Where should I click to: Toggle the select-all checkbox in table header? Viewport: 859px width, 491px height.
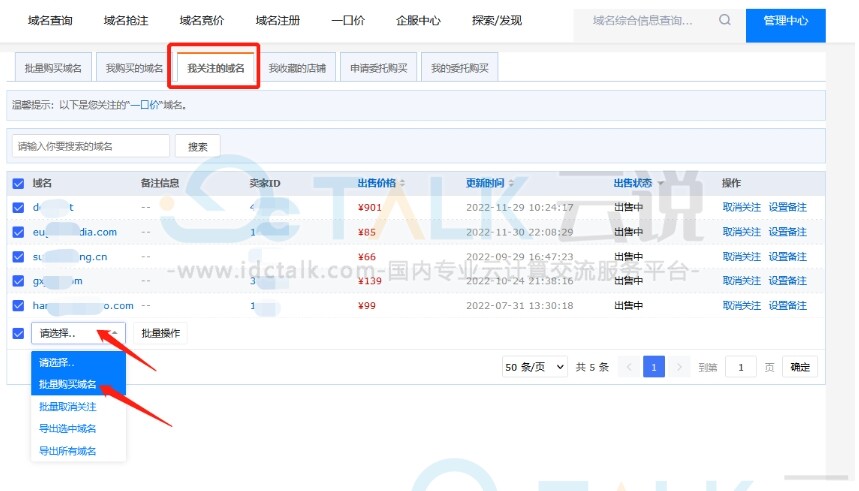click(18, 184)
